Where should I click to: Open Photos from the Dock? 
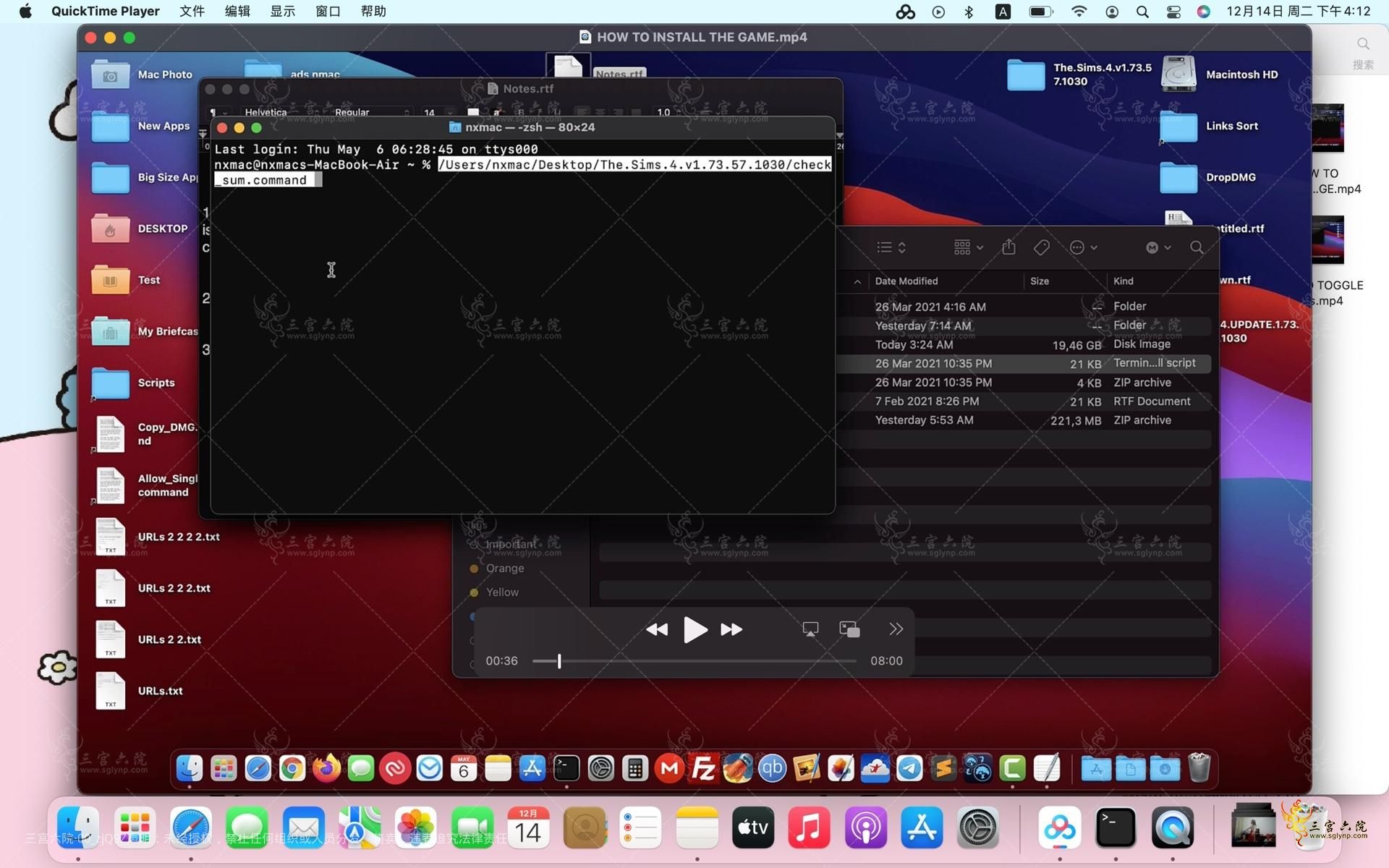416,827
